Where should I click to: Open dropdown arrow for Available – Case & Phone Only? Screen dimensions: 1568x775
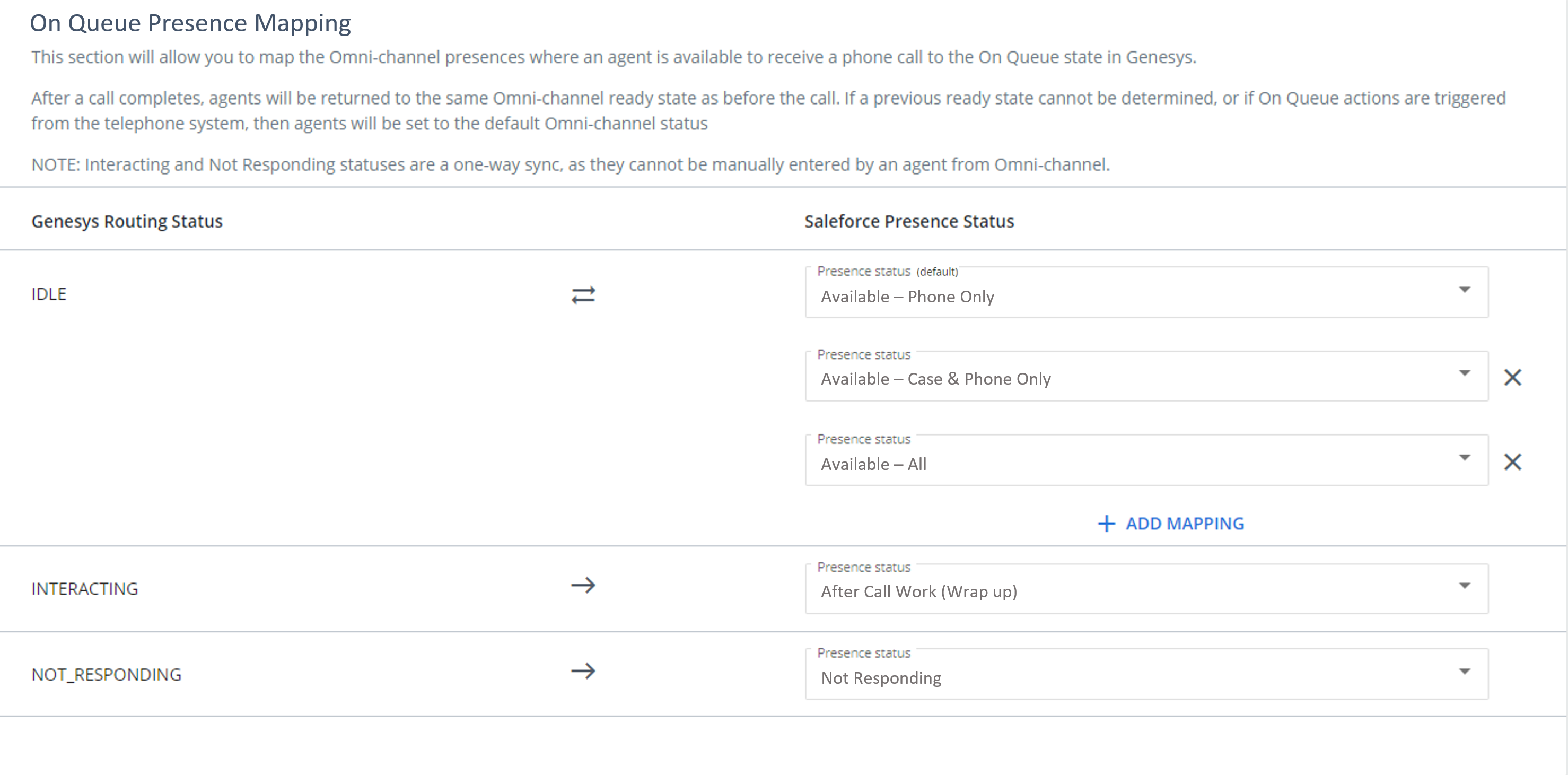click(x=1465, y=373)
